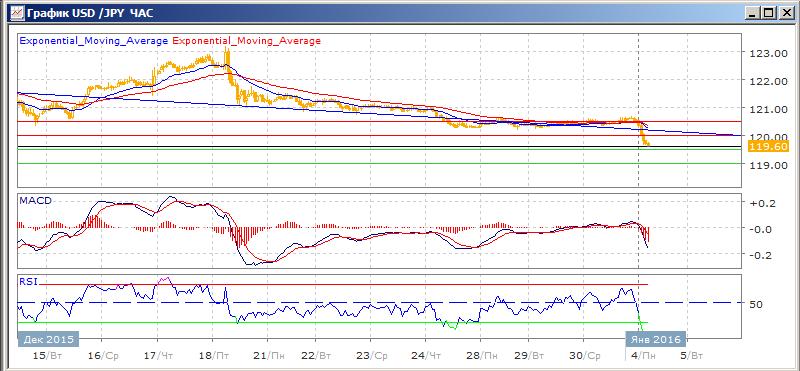
Task: Click the chart icon in the title bar
Action: pyautogui.click(x=17, y=13)
